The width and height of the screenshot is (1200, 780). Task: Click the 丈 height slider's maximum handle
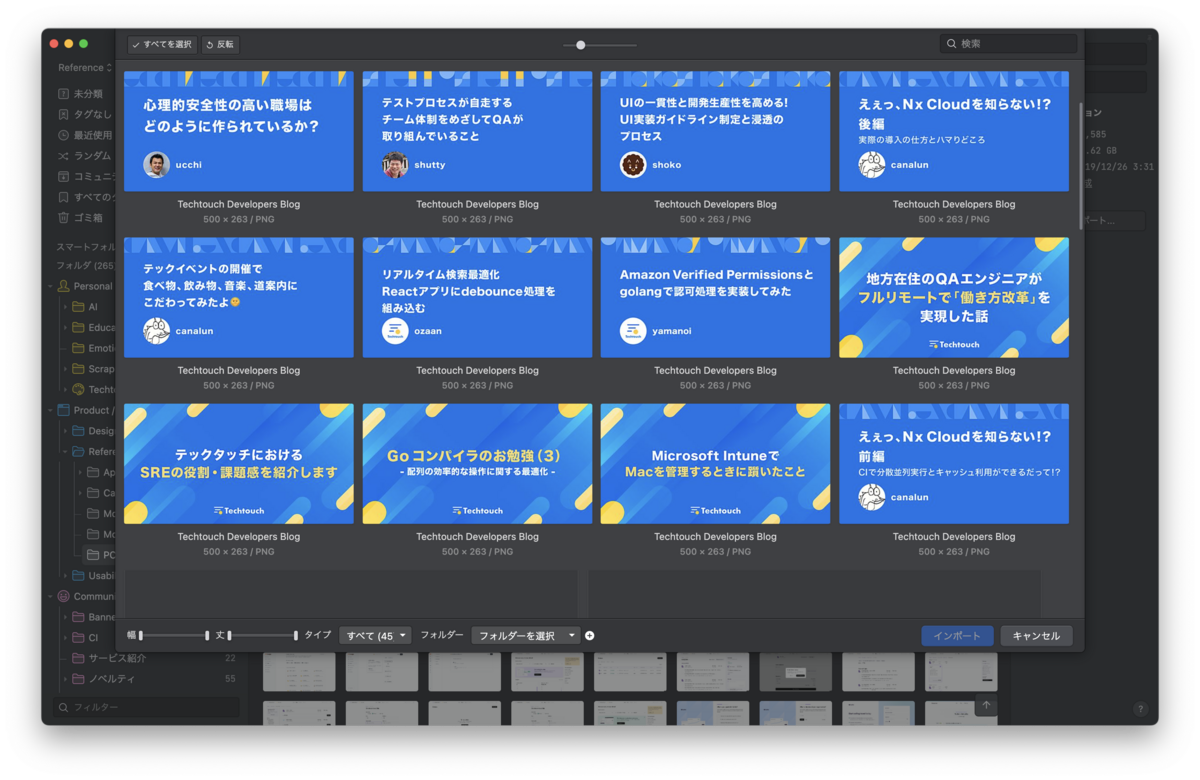[x=296, y=636]
